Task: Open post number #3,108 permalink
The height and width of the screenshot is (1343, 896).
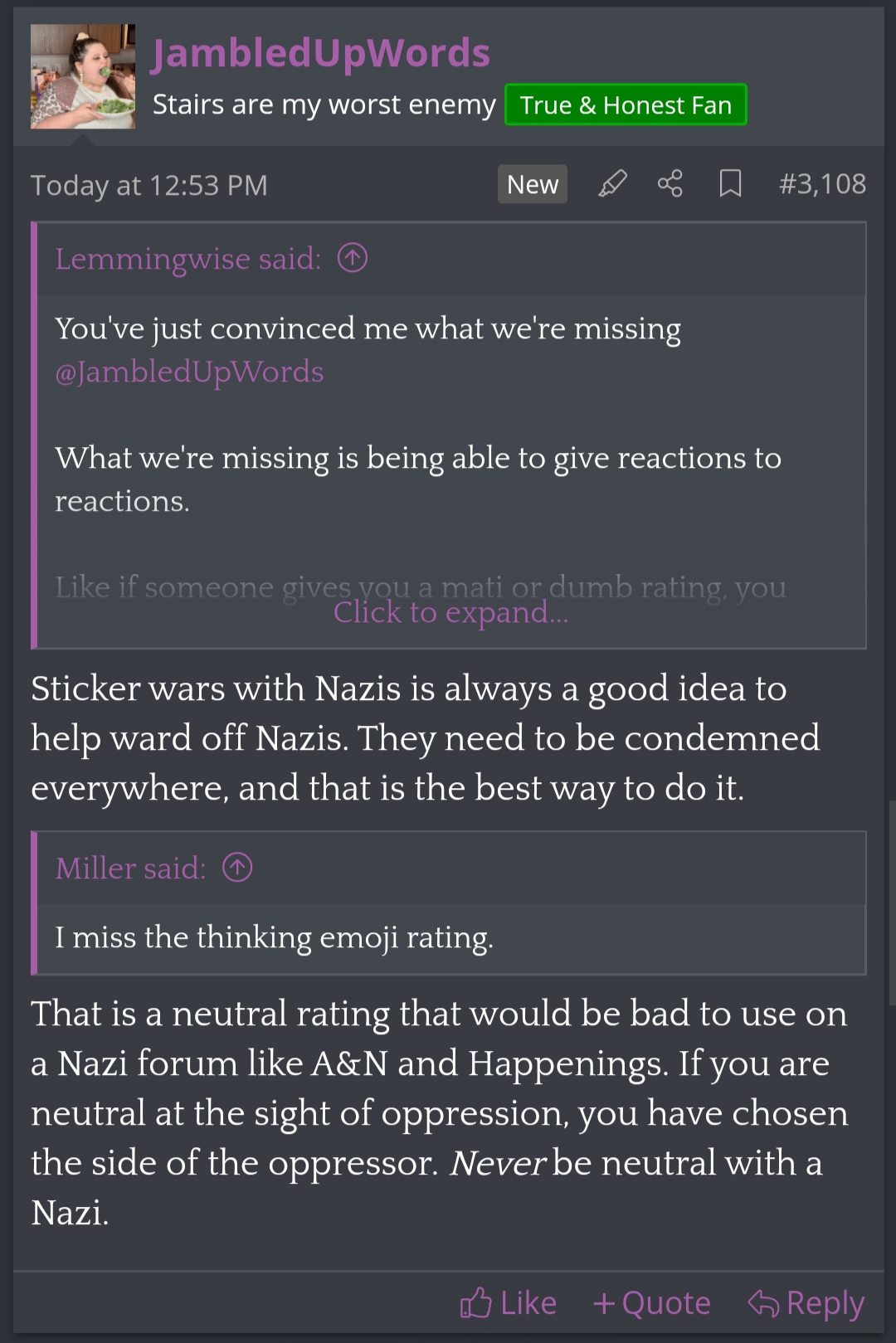Action: pyautogui.click(x=822, y=183)
